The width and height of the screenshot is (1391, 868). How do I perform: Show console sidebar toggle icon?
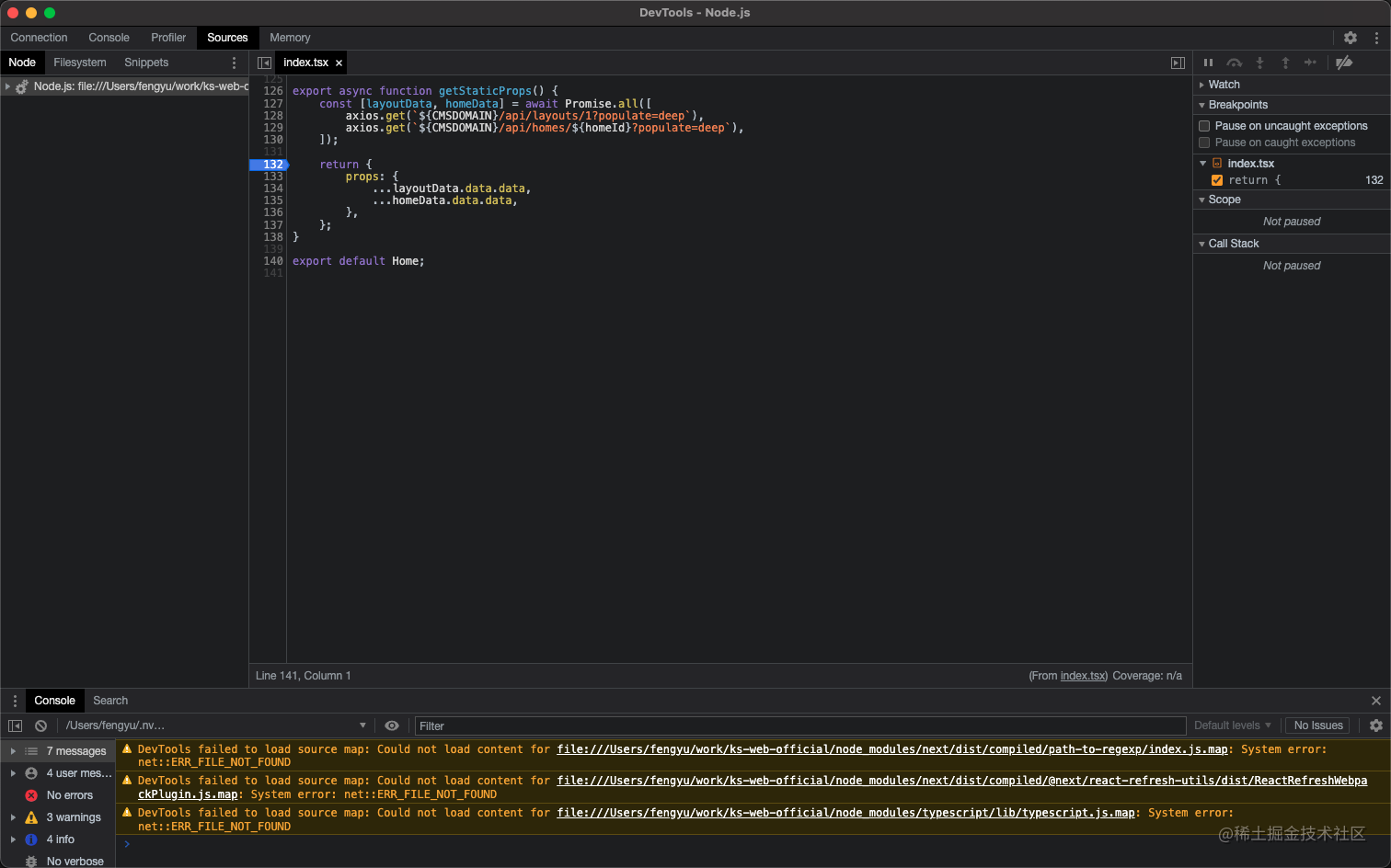(15, 725)
